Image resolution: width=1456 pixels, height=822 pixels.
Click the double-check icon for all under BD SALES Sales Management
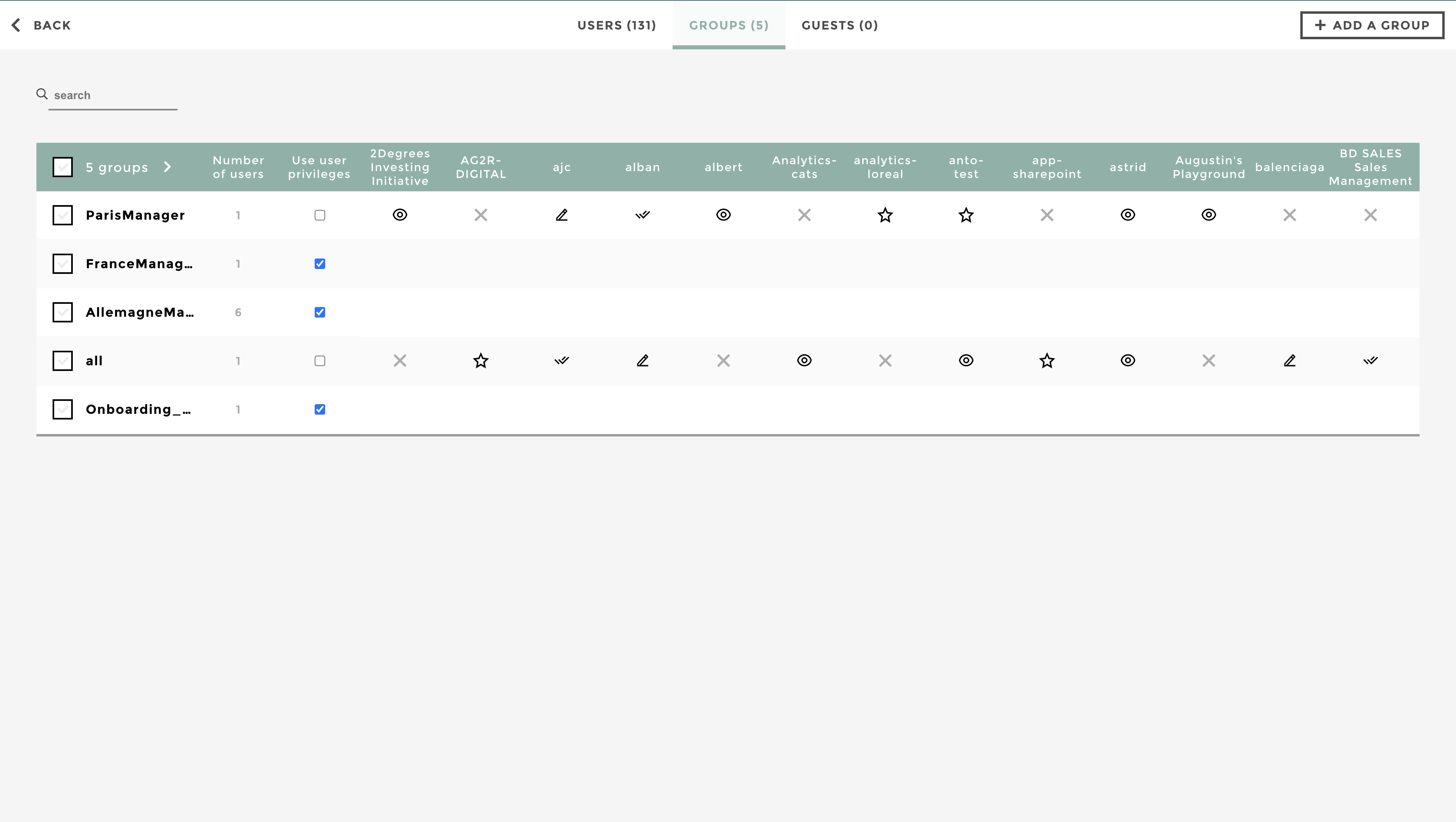pyautogui.click(x=1370, y=361)
